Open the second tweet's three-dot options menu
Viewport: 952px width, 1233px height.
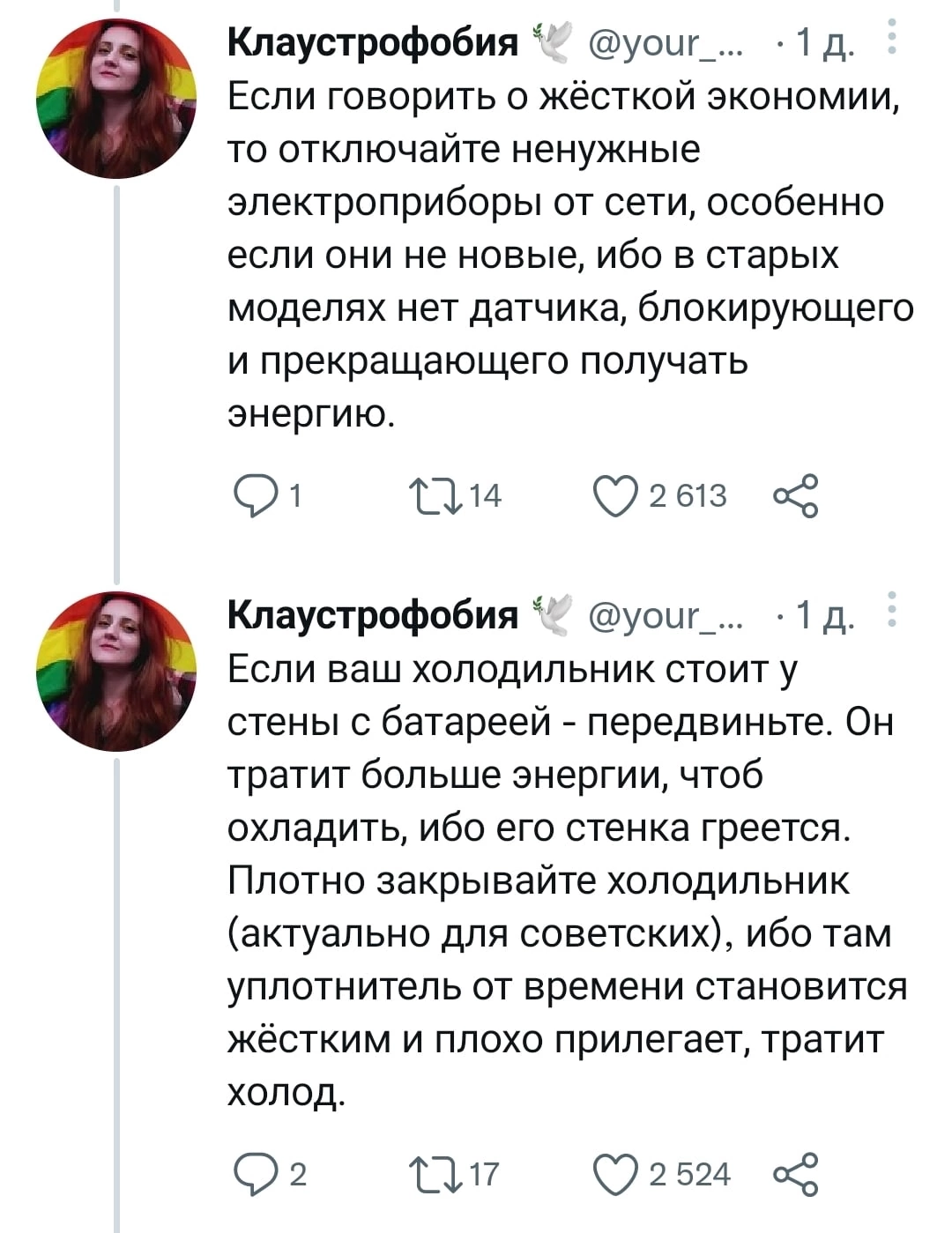[x=892, y=612]
